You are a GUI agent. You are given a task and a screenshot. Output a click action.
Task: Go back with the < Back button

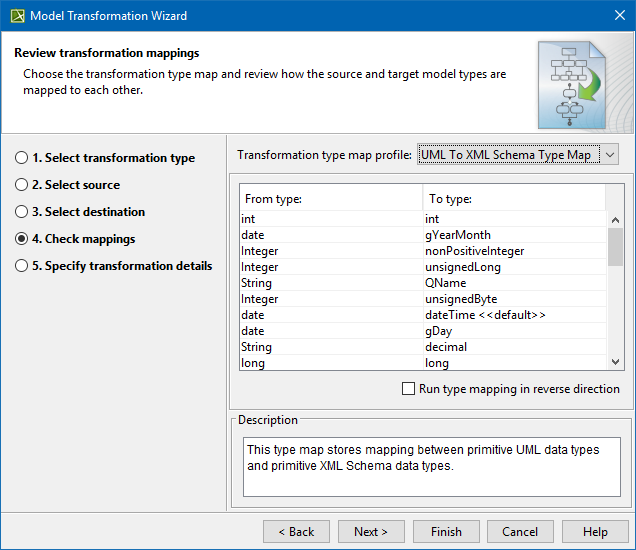point(297,532)
